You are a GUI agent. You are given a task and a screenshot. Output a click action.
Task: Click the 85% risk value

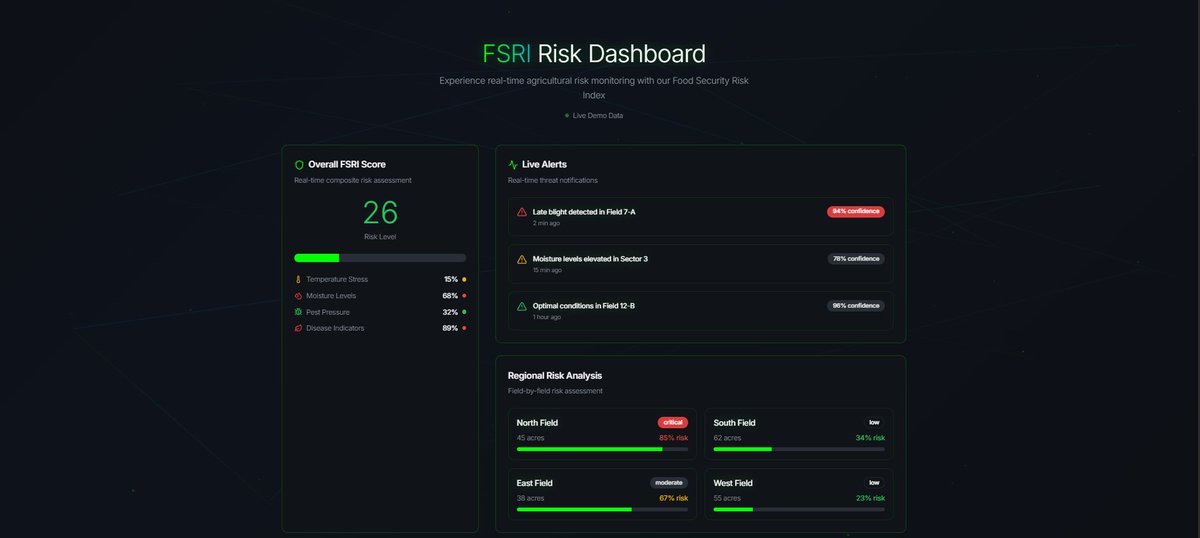[x=673, y=438]
